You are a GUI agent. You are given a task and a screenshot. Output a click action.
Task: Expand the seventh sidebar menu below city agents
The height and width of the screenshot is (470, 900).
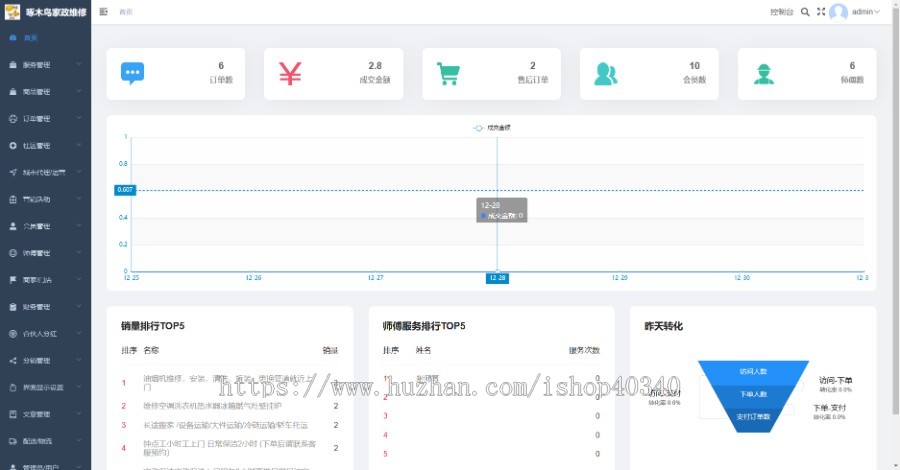pos(79,199)
